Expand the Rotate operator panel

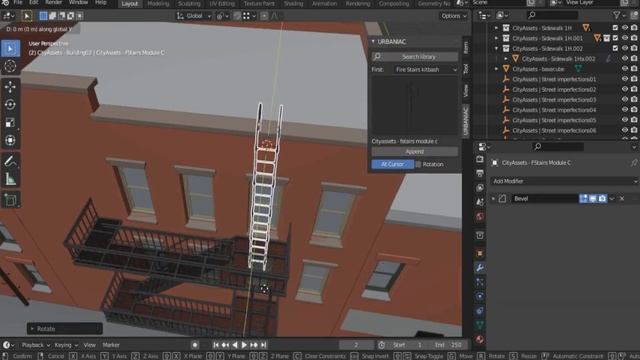pos(64,329)
